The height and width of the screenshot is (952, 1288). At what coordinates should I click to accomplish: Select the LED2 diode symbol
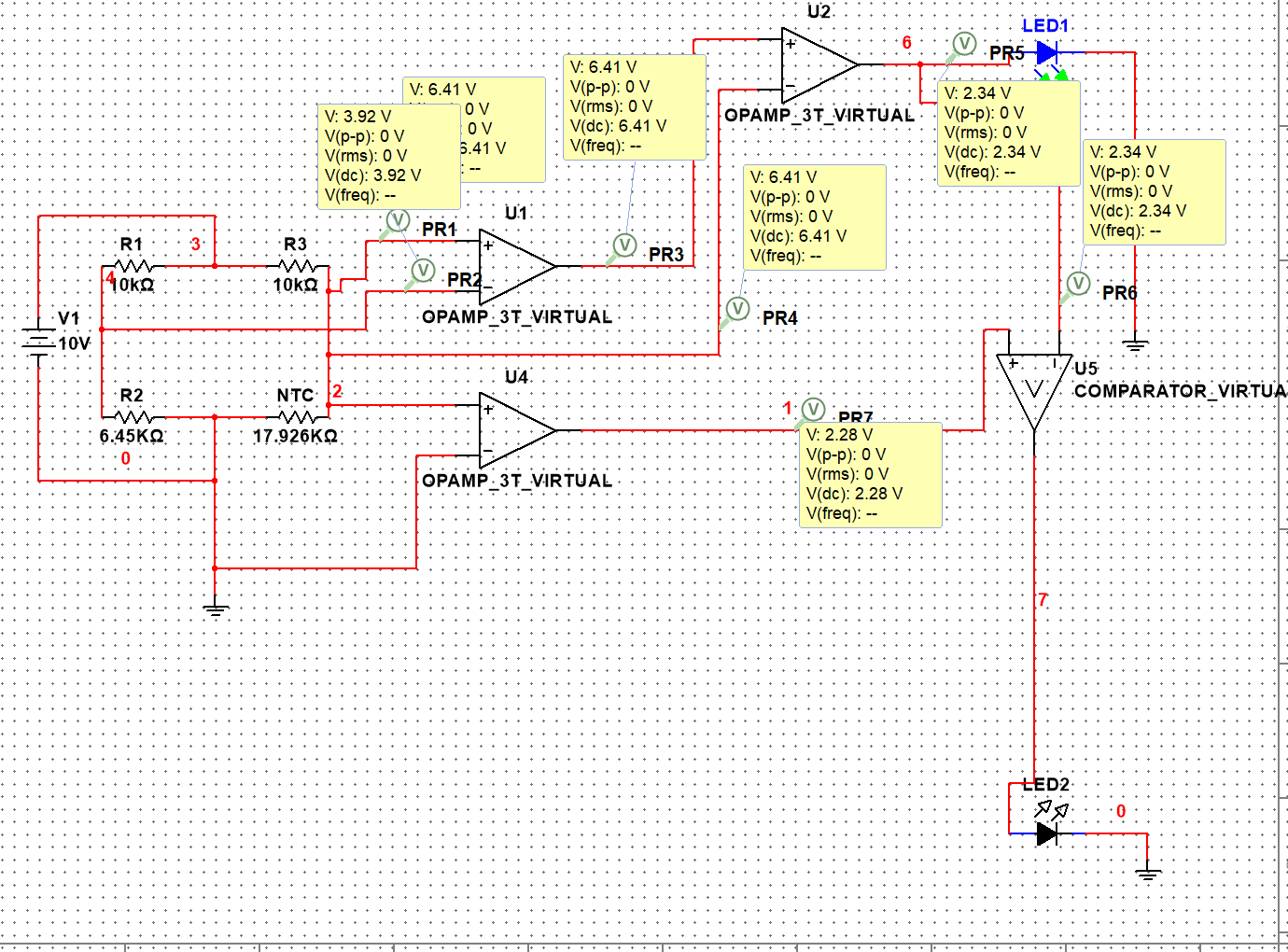click(1048, 833)
